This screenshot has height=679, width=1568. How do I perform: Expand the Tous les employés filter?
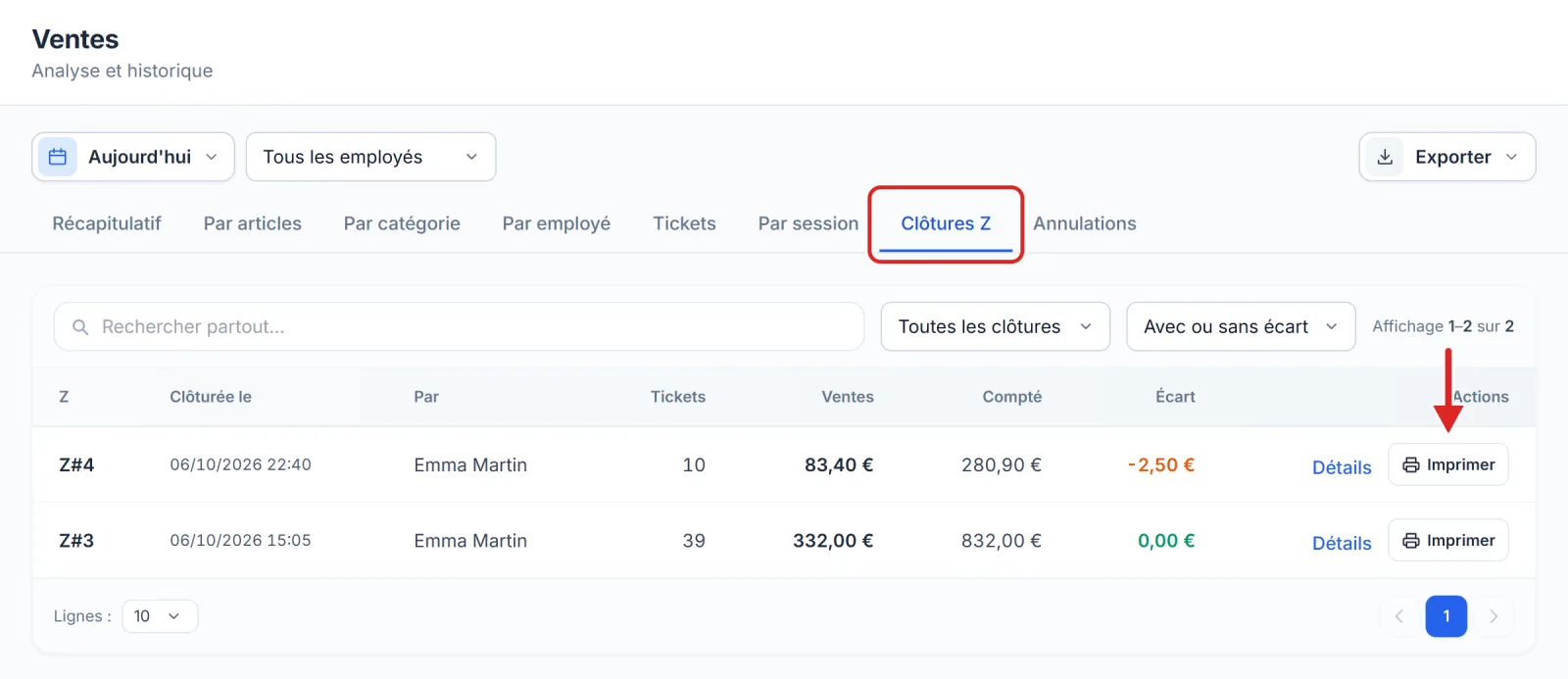[370, 157]
